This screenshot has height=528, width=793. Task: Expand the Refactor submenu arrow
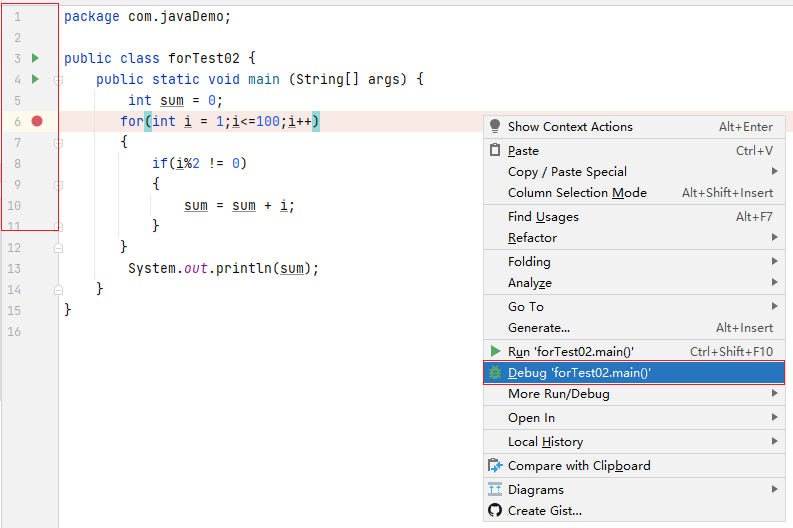[774, 237]
